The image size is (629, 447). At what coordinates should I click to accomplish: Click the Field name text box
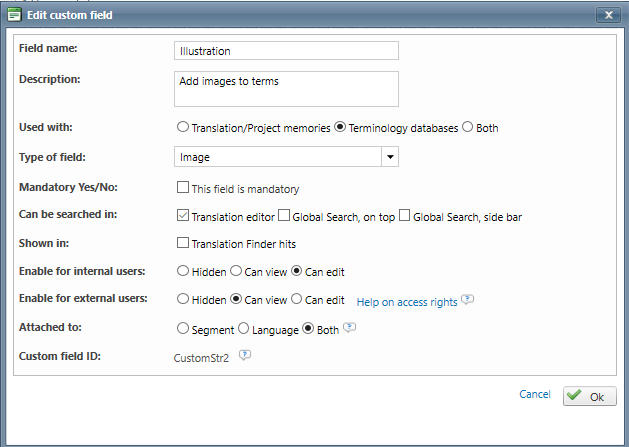pyautogui.click(x=286, y=50)
